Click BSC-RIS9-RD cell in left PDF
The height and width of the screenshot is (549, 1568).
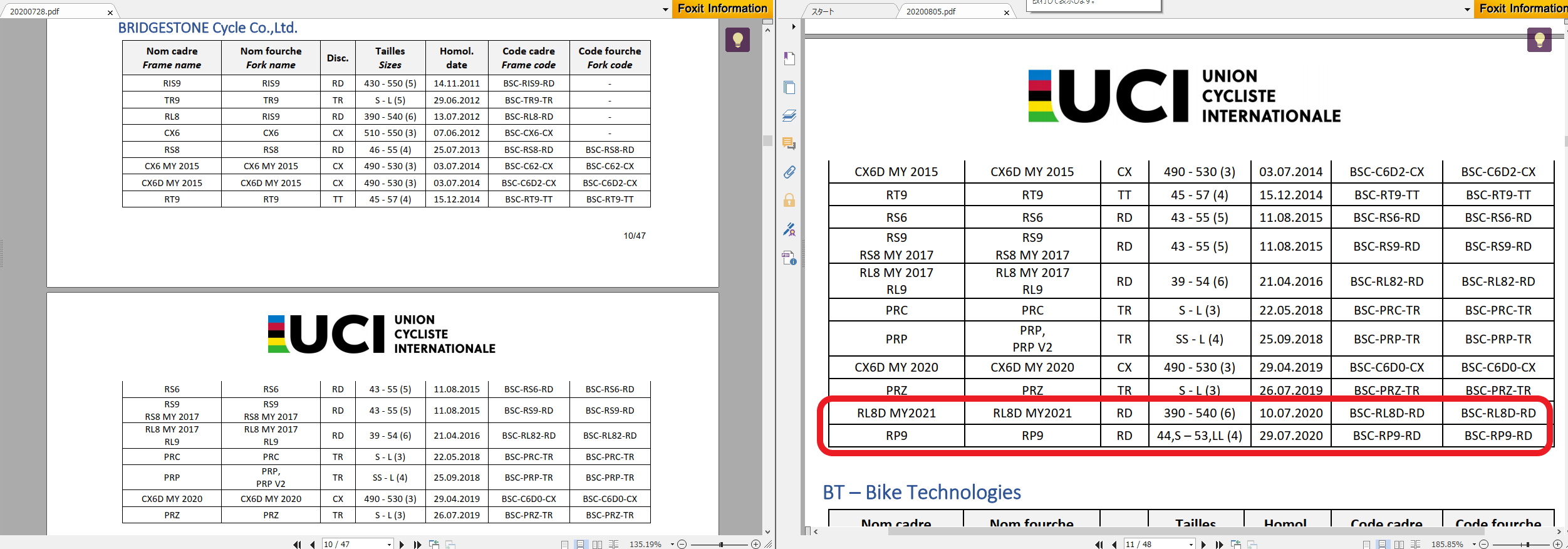[x=529, y=83]
